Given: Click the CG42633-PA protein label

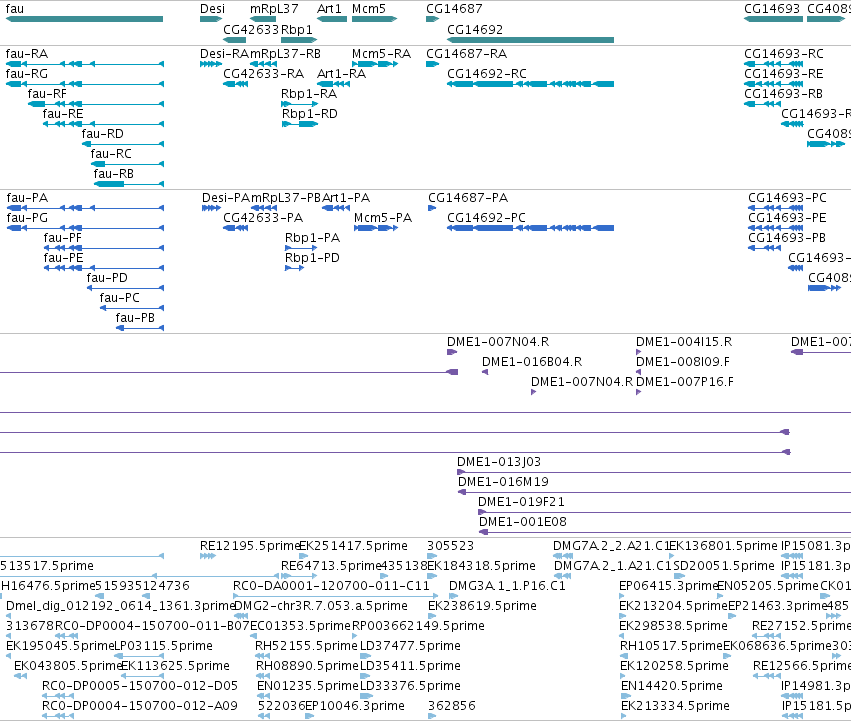Looking at the screenshot, I should point(263,218).
